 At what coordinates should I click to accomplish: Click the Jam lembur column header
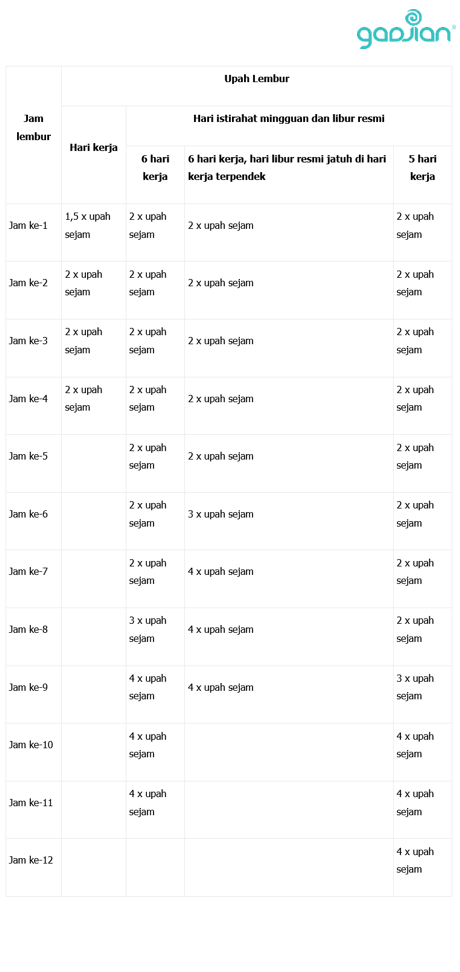pyautogui.click(x=33, y=127)
